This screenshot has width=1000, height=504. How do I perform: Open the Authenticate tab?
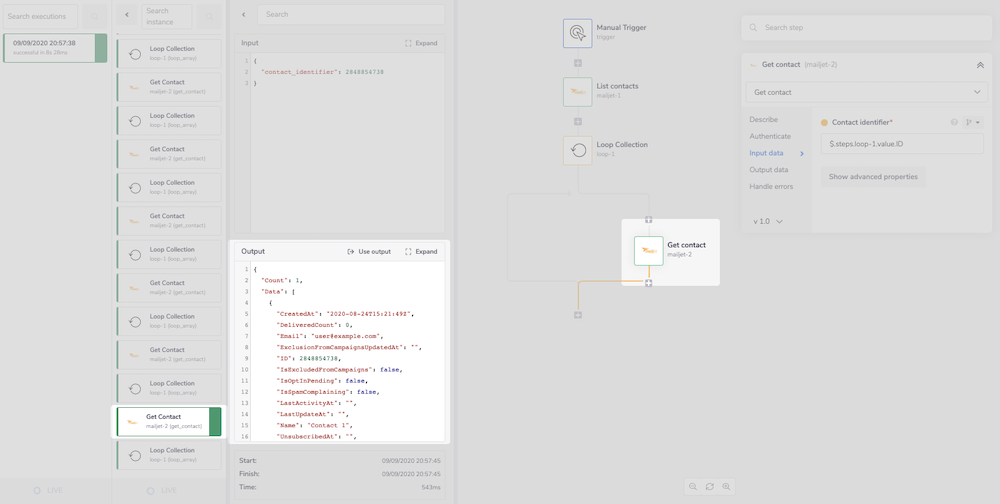770,136
